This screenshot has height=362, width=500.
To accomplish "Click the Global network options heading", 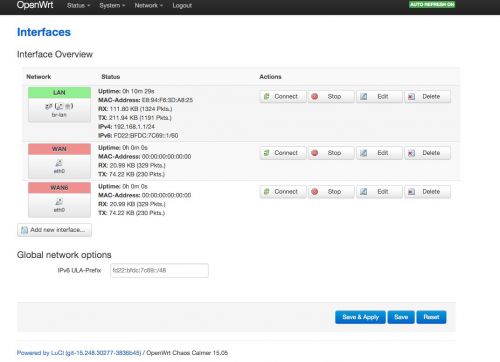I will 64,255.
